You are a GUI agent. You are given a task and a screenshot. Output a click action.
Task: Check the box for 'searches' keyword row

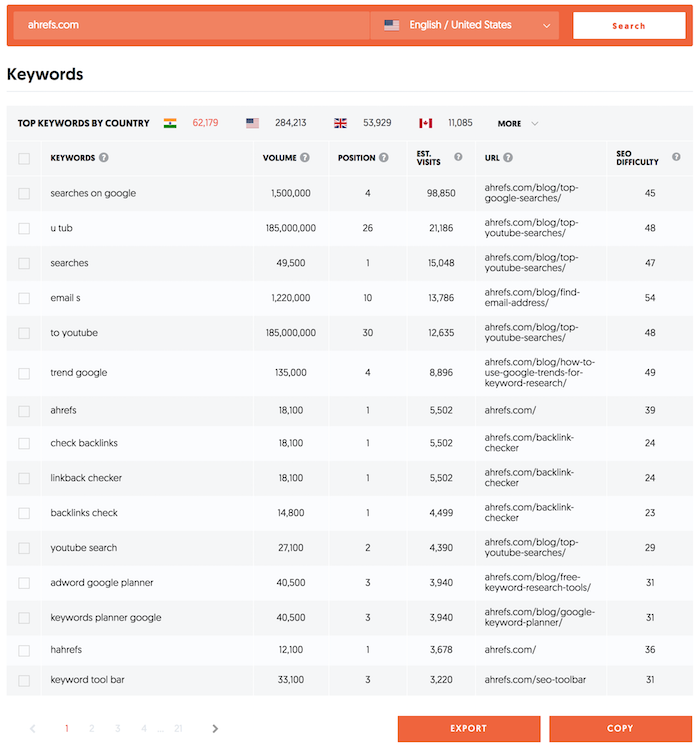pos(24,263)
